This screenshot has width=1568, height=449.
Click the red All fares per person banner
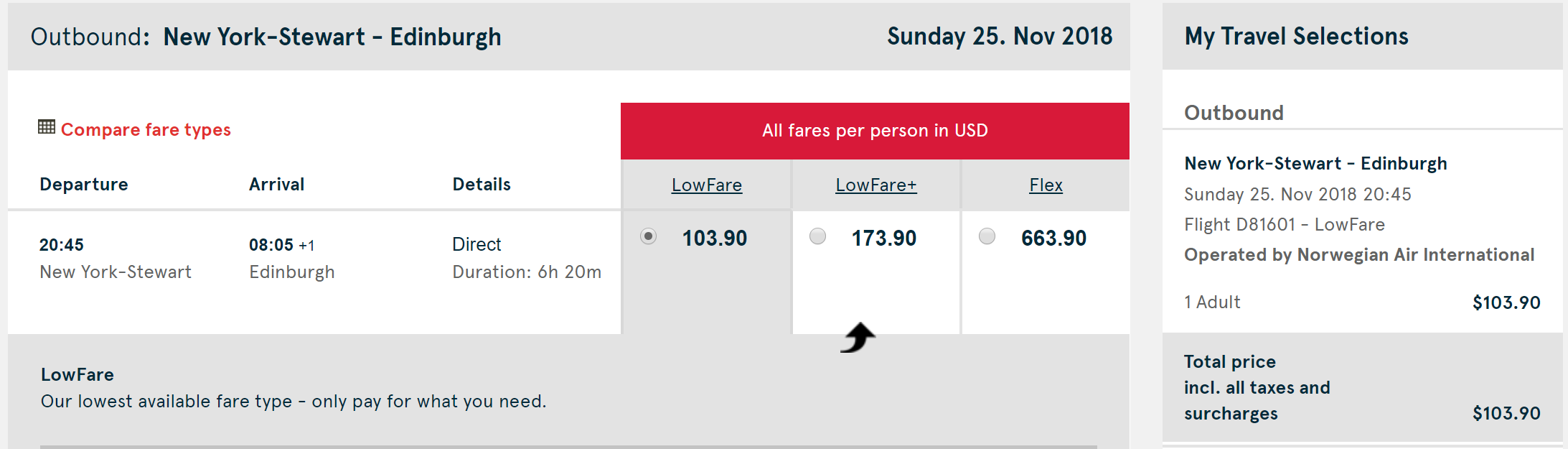tap(875, 131)
